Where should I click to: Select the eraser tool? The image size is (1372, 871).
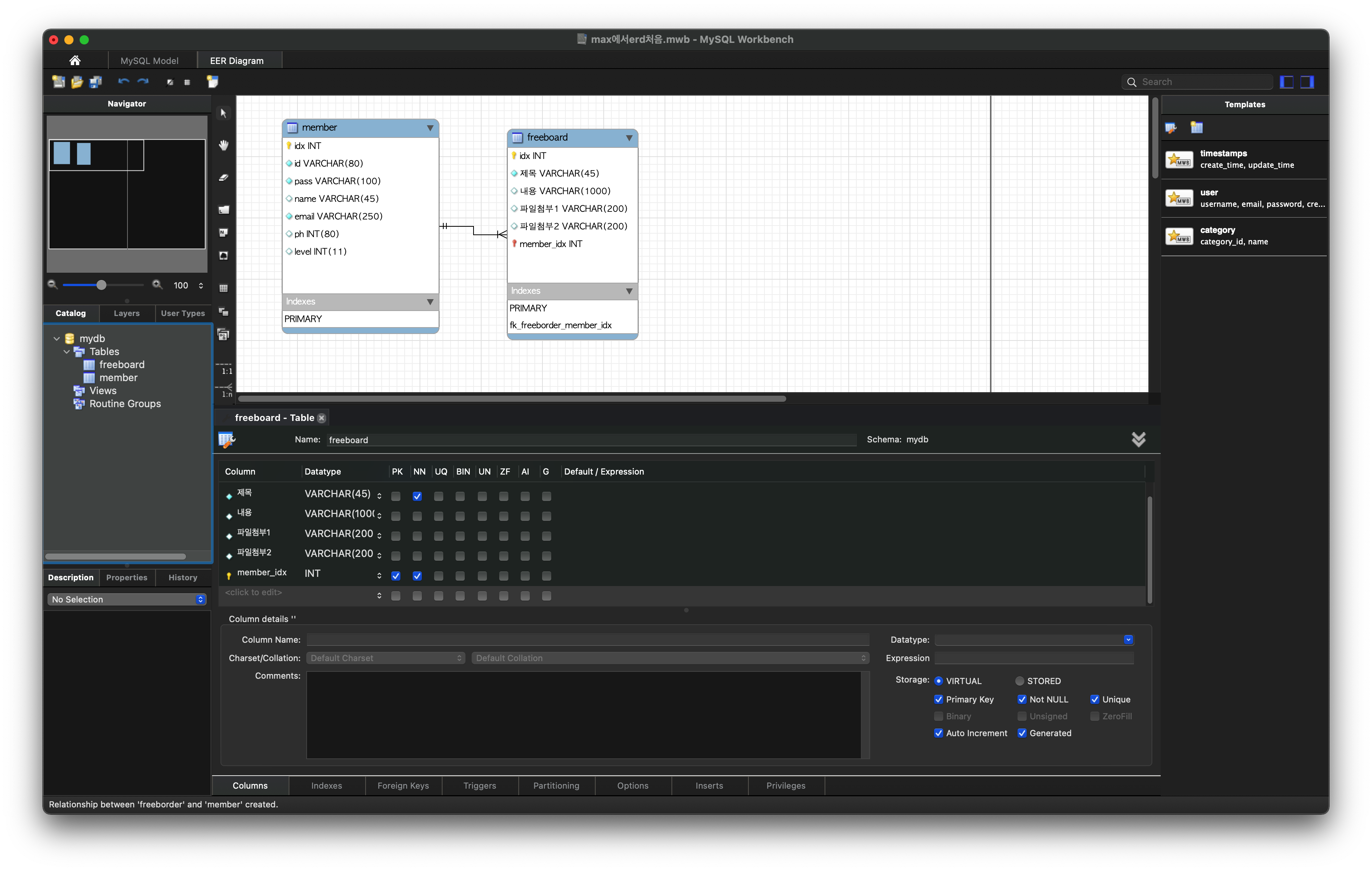point(223,177)
